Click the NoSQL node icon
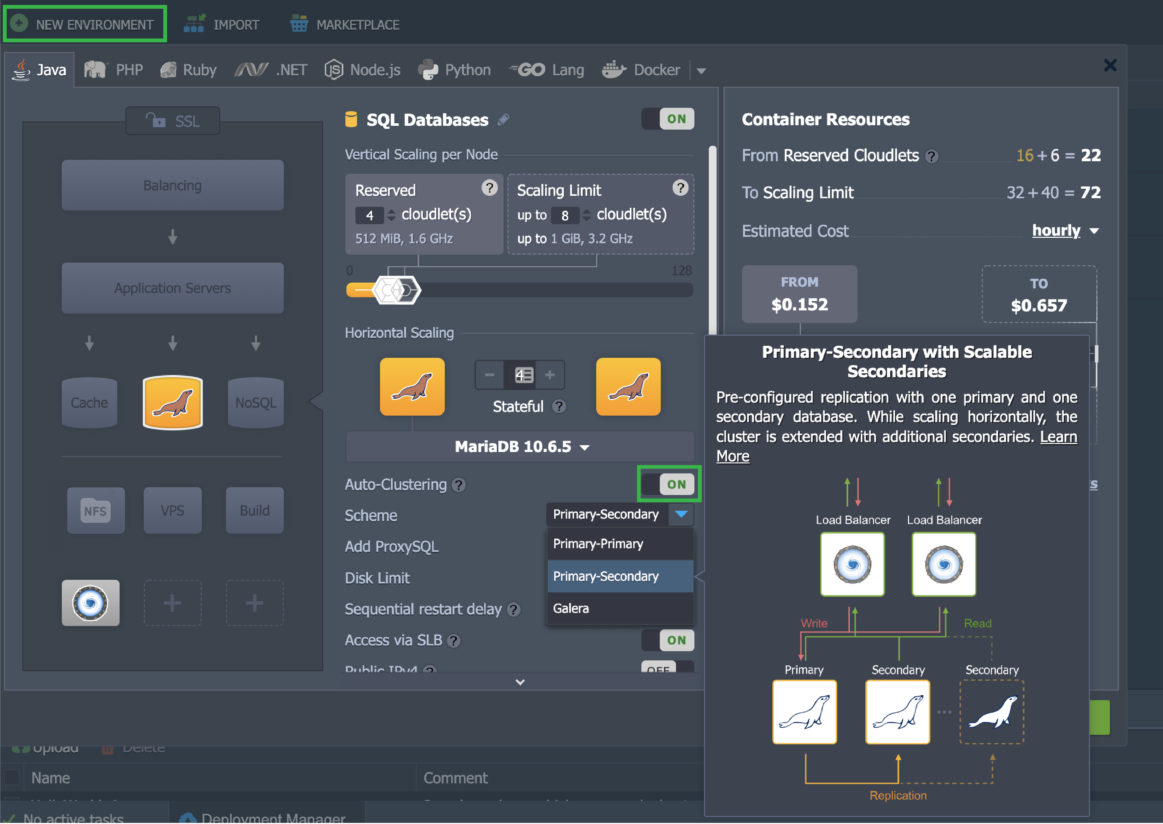 point(255,402)
